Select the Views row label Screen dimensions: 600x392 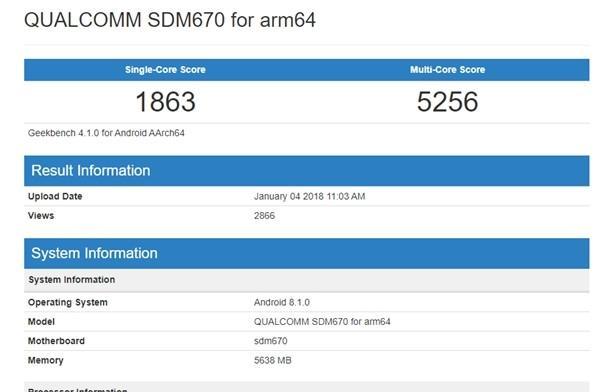coord(41,216)
